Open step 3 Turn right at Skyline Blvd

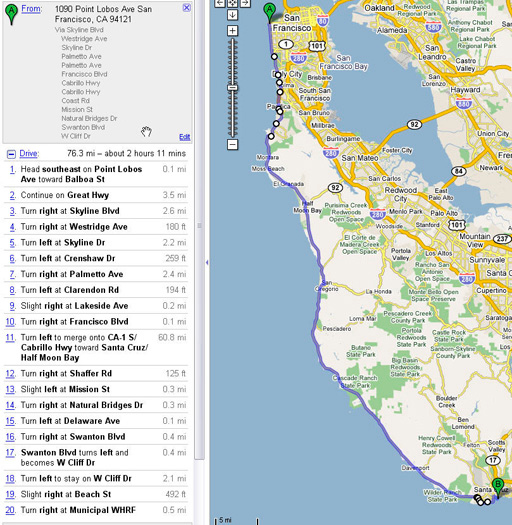click(96, 211)
